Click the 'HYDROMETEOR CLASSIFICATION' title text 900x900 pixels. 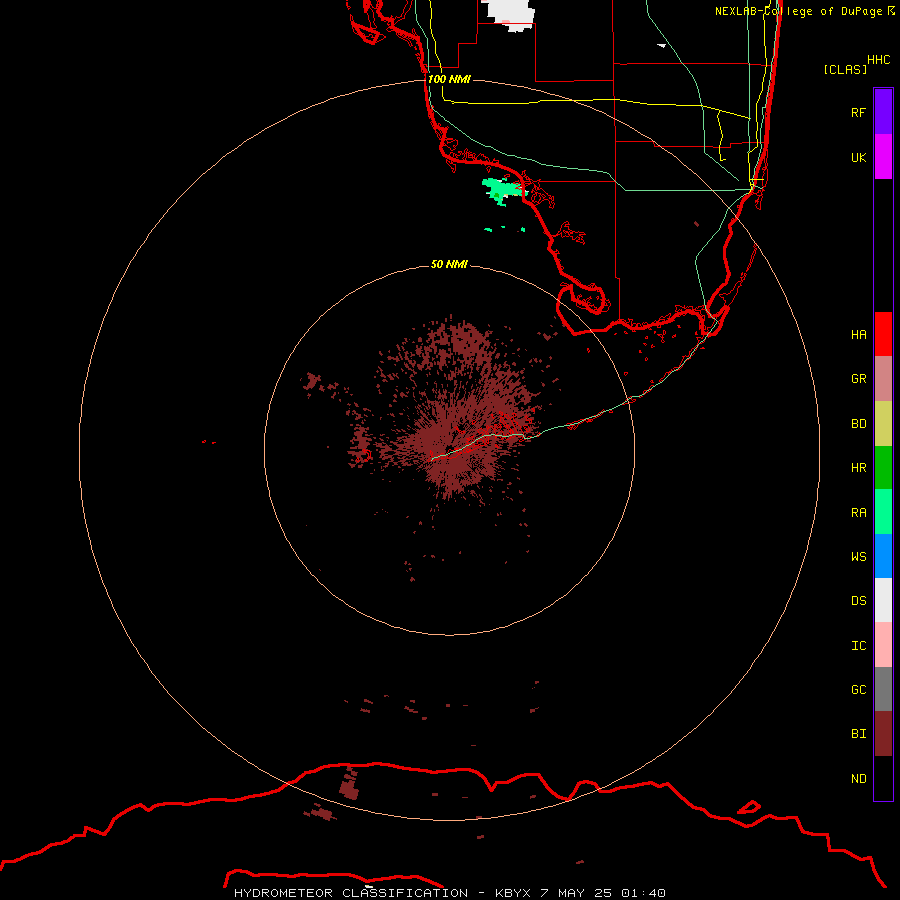click(x=351, y=893)
